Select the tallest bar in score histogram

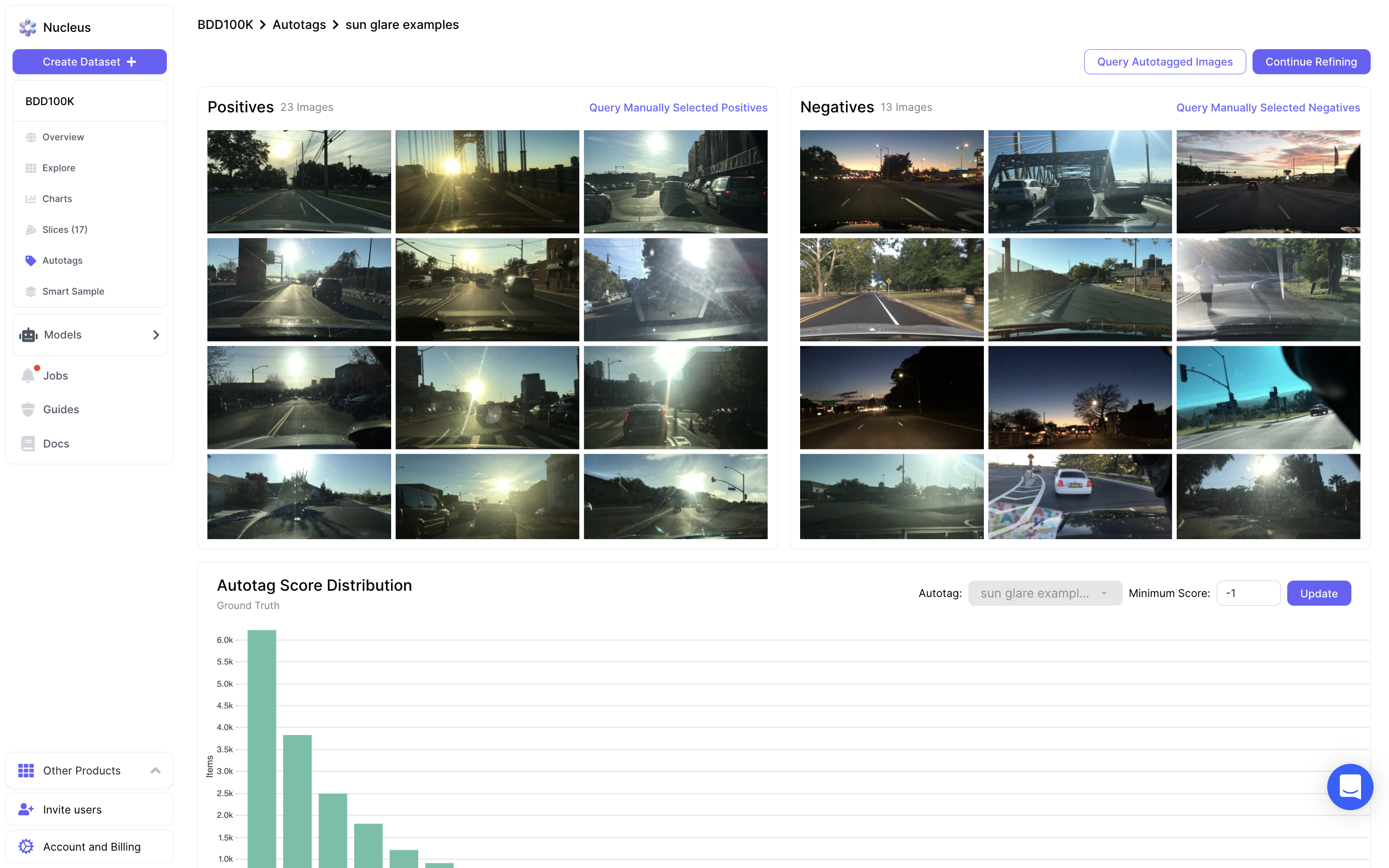click(262, 746)
